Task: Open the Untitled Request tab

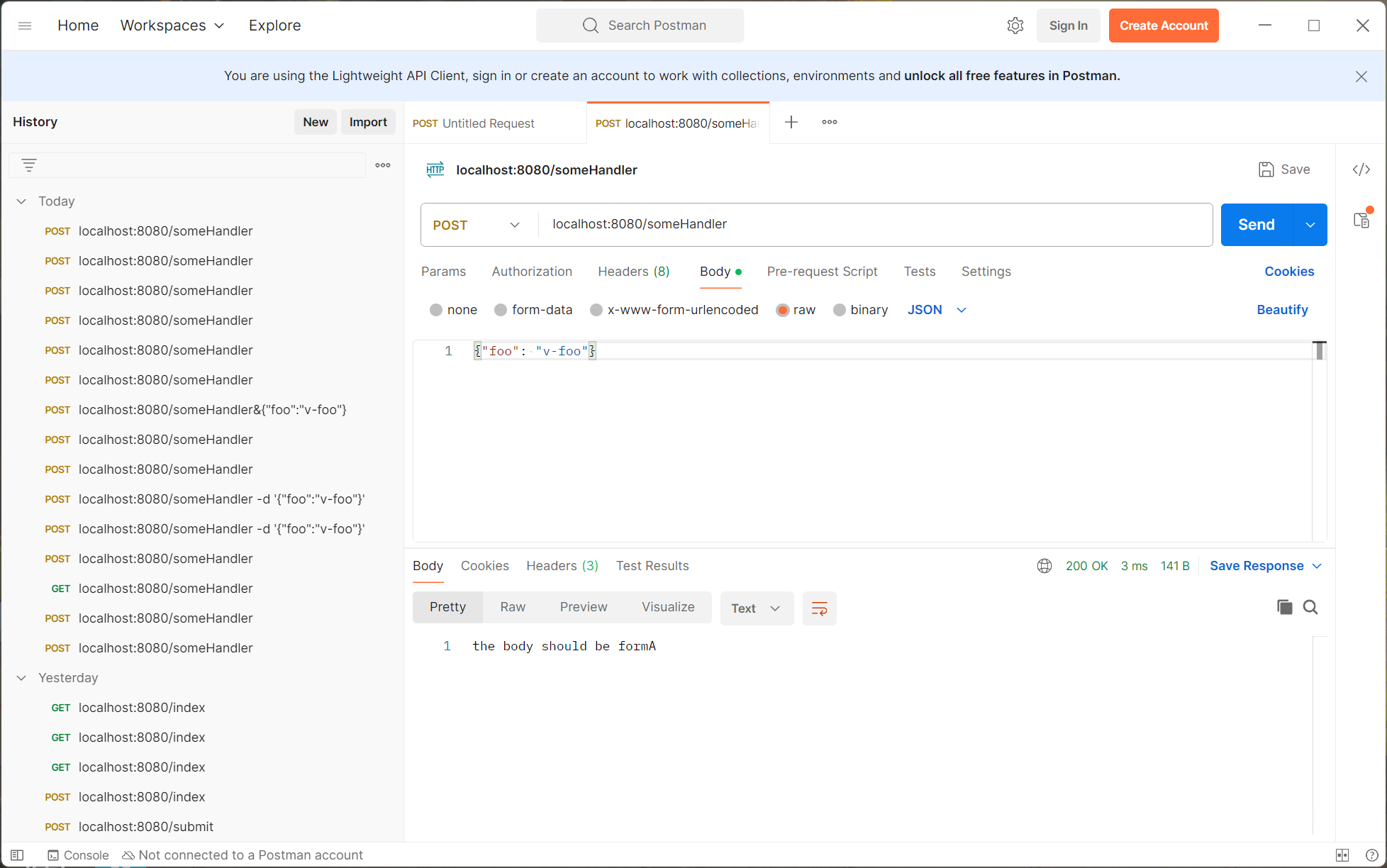Action: (495, 123)
